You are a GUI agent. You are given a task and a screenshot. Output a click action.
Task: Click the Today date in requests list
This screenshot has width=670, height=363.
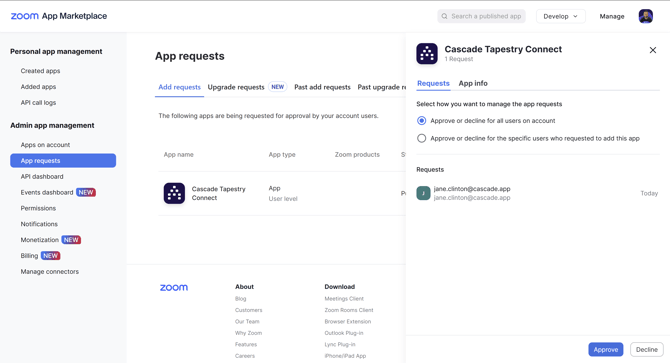click(649, 193)
